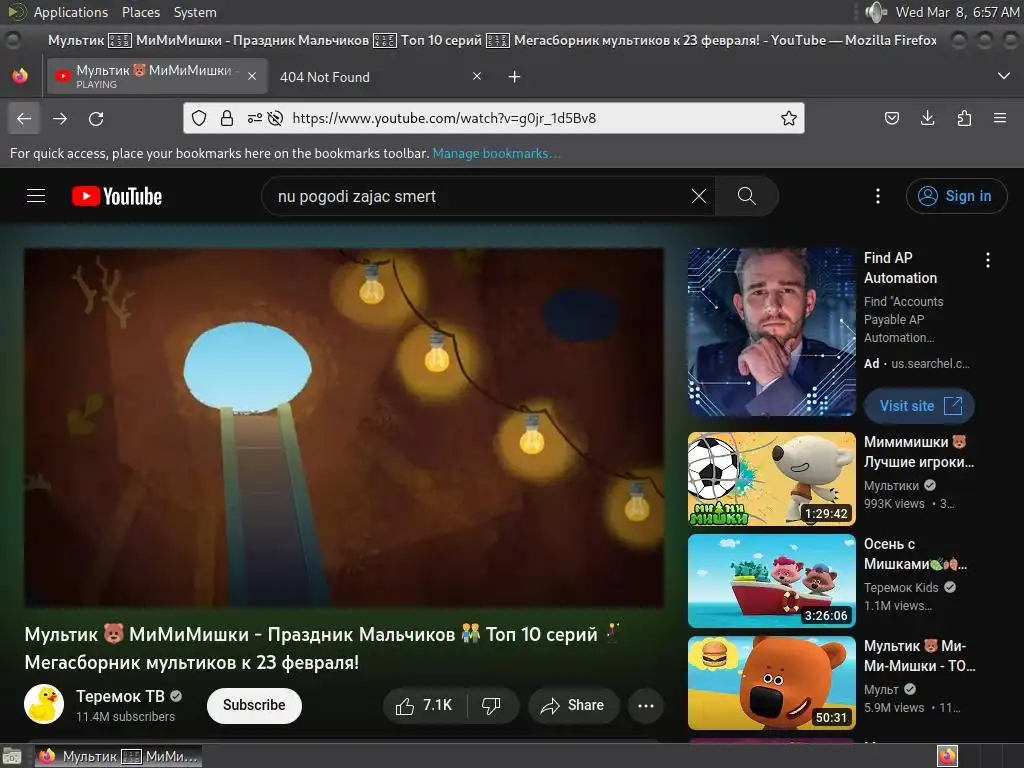
Task: Click the us.searchel.c... ad domain text
Action: click(x=931, y=364)
